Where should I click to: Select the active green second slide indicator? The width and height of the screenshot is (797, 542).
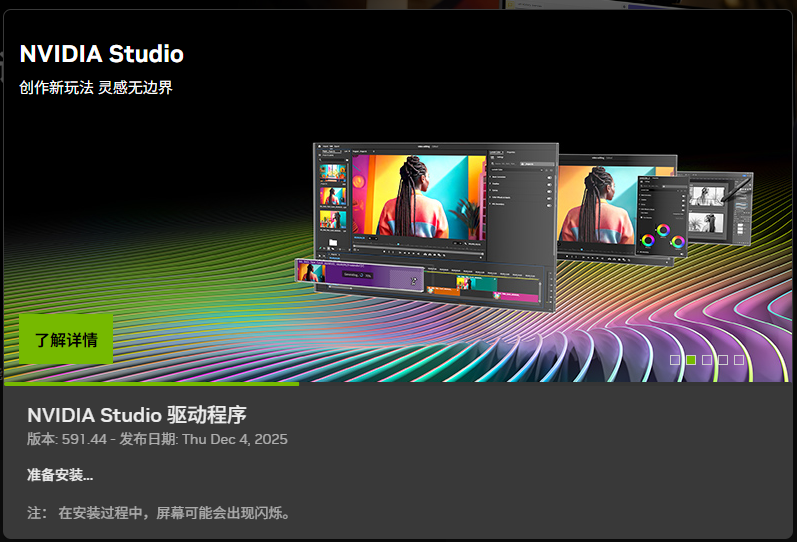coord(691,360)
